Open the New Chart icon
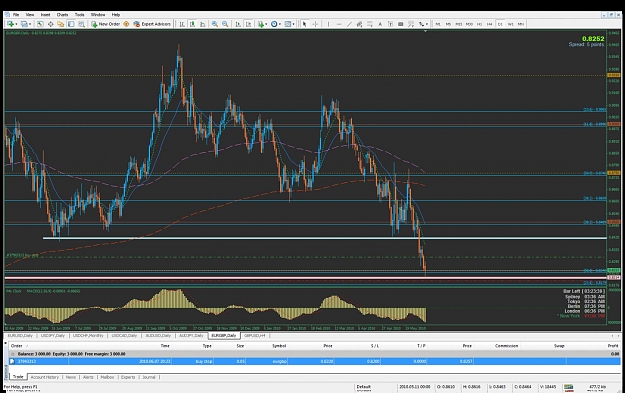This screenshot has width=625, height=393. pos(10,24)
